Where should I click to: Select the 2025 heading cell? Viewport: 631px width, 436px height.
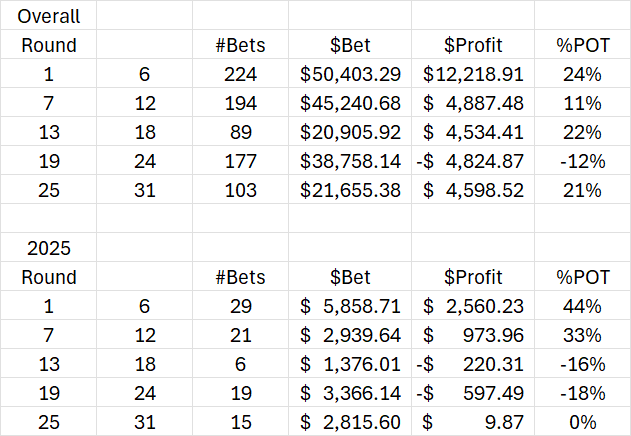coord(50,248)
